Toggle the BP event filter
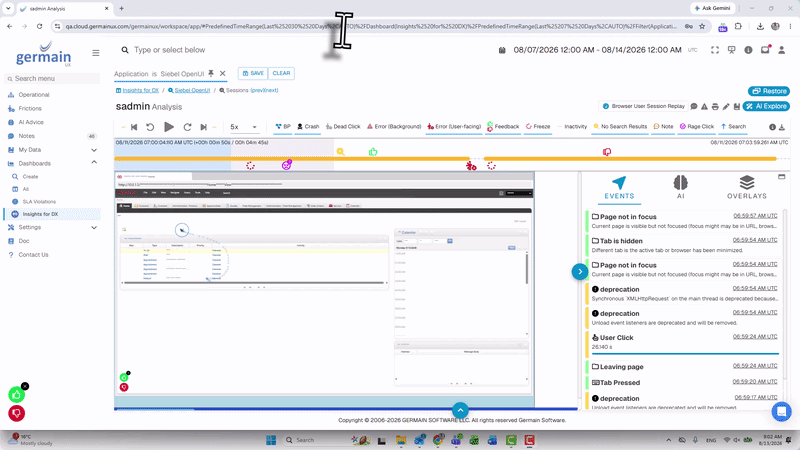 point(283,127)
